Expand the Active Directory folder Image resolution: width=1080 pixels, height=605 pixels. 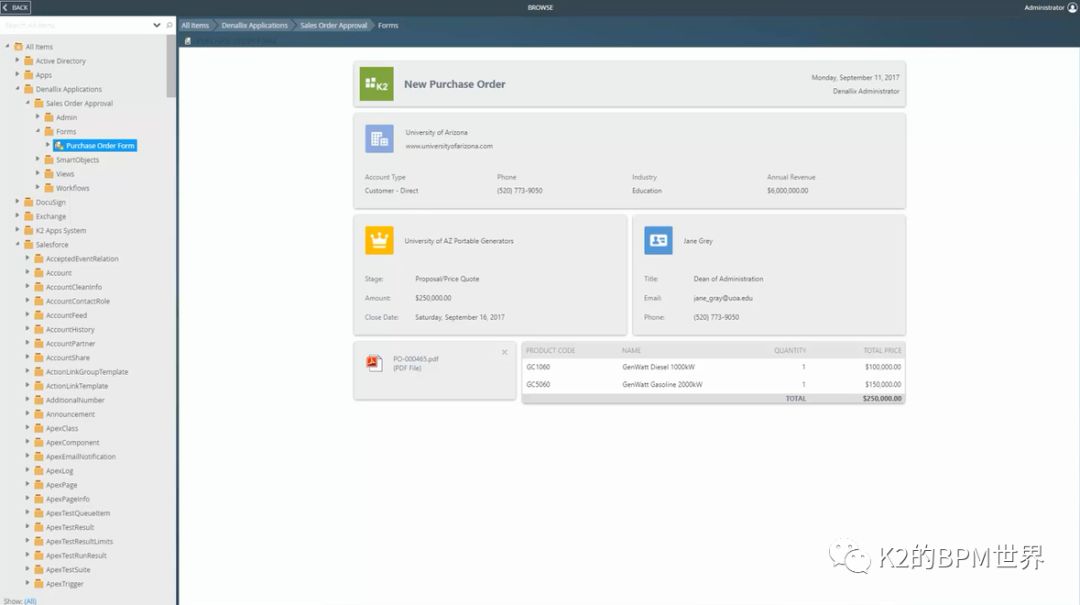[x=17, y=60]
